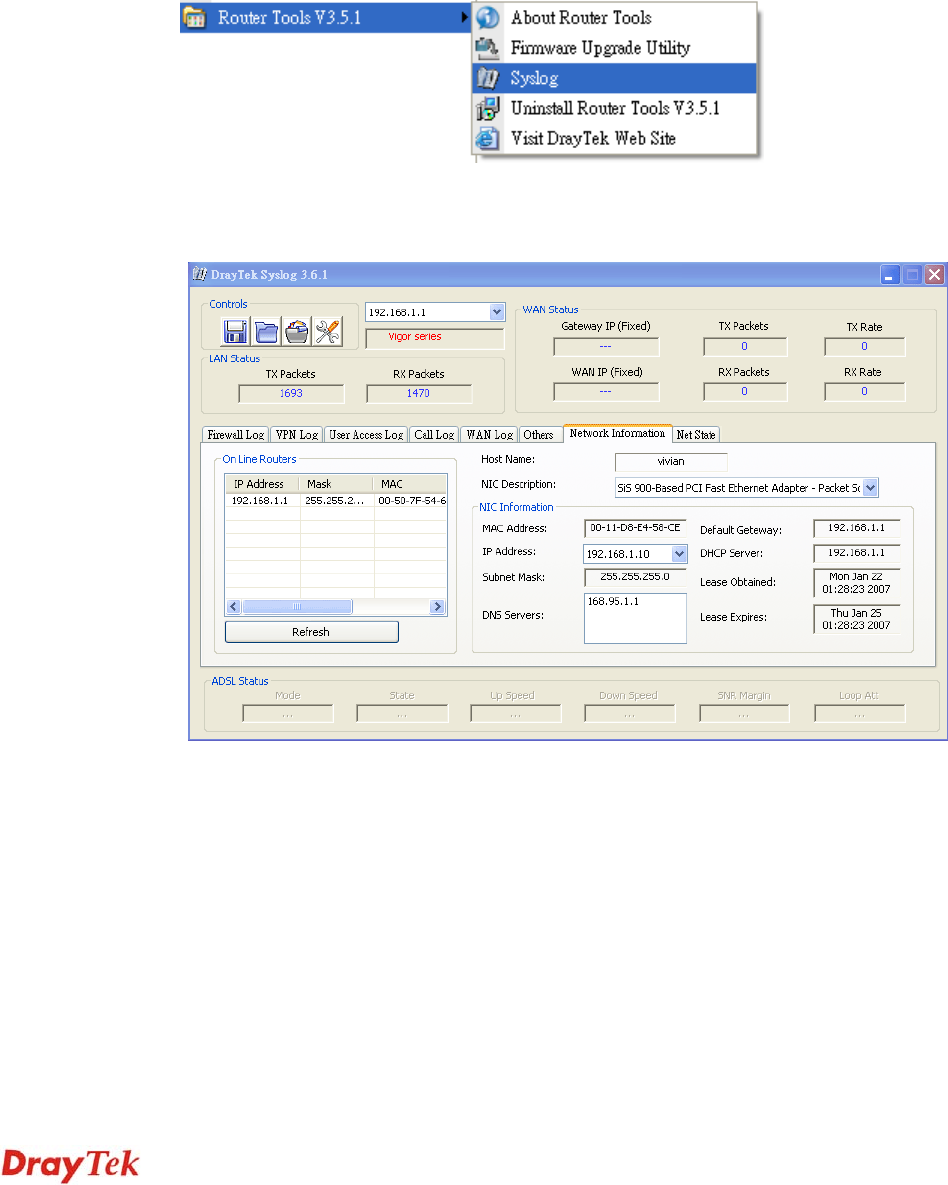Screen dimensions: 948x1185
Task: Click Router Tools V3.5.1 menu item
Action: pos(326,17)
